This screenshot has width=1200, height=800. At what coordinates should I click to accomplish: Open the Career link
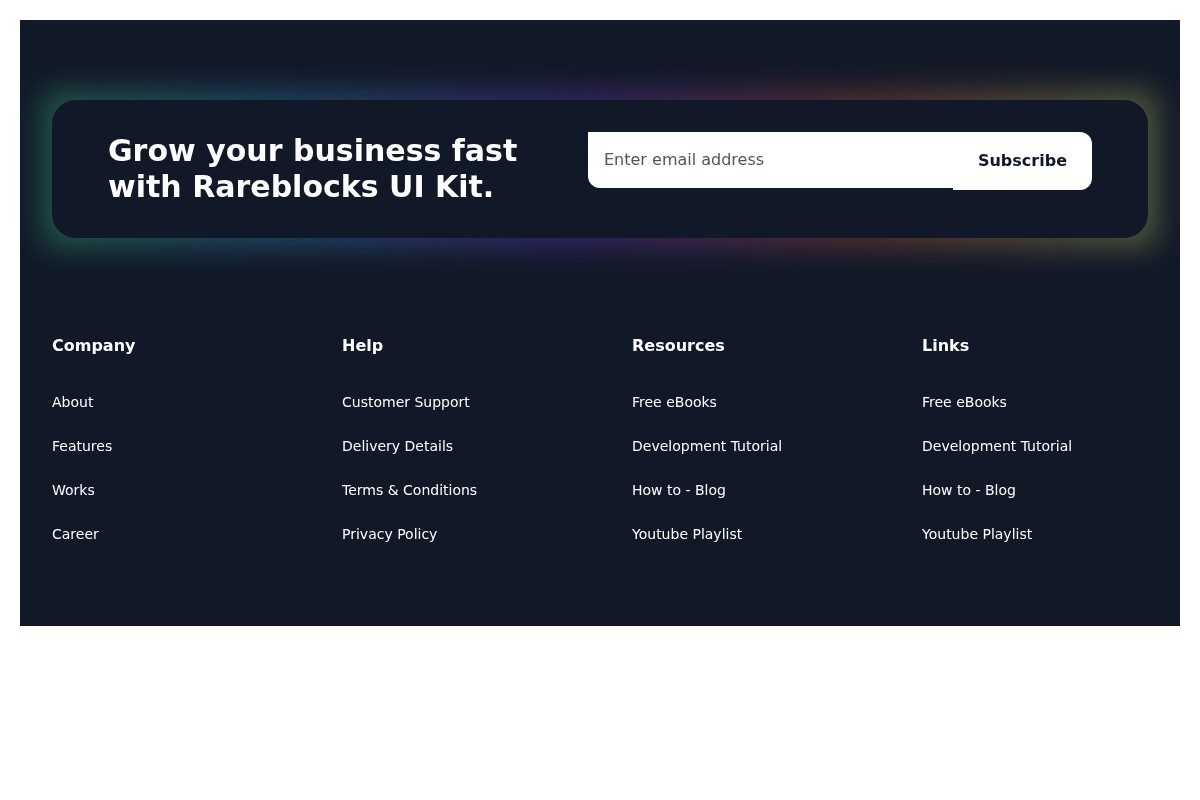pyautogui.click(x=75, y=534)
